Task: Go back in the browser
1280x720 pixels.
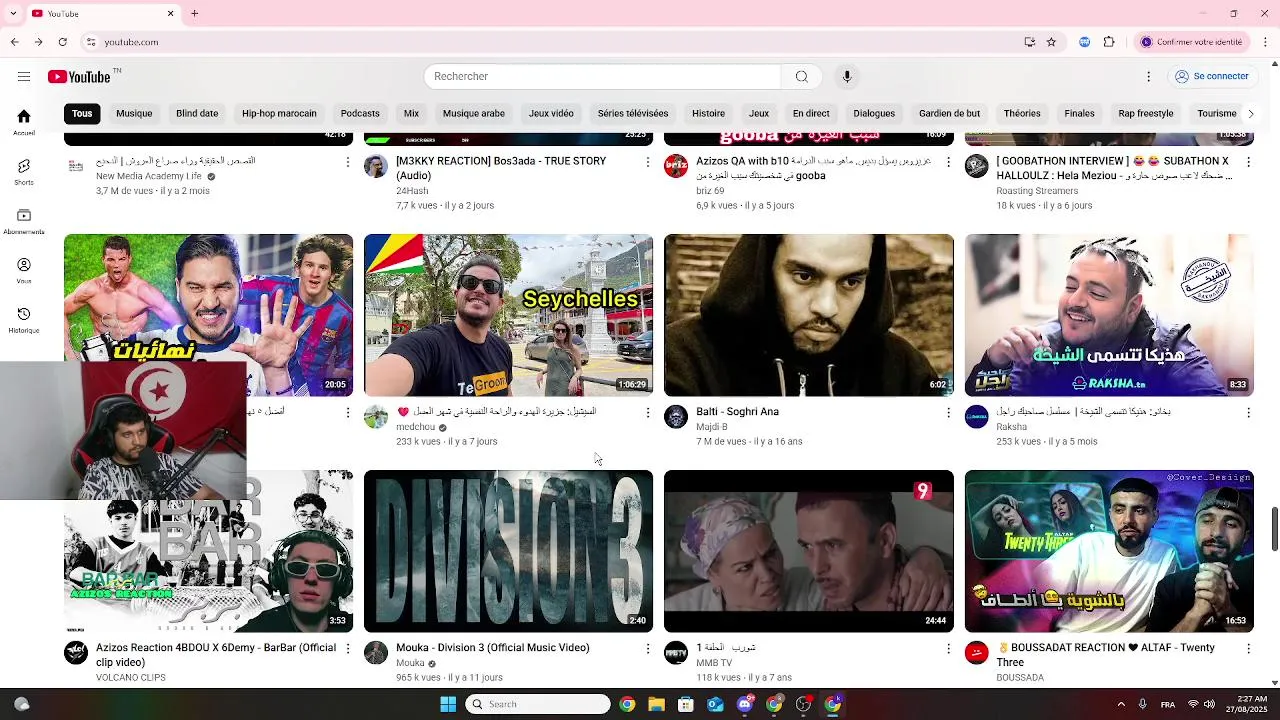Action: pos(14,42)
